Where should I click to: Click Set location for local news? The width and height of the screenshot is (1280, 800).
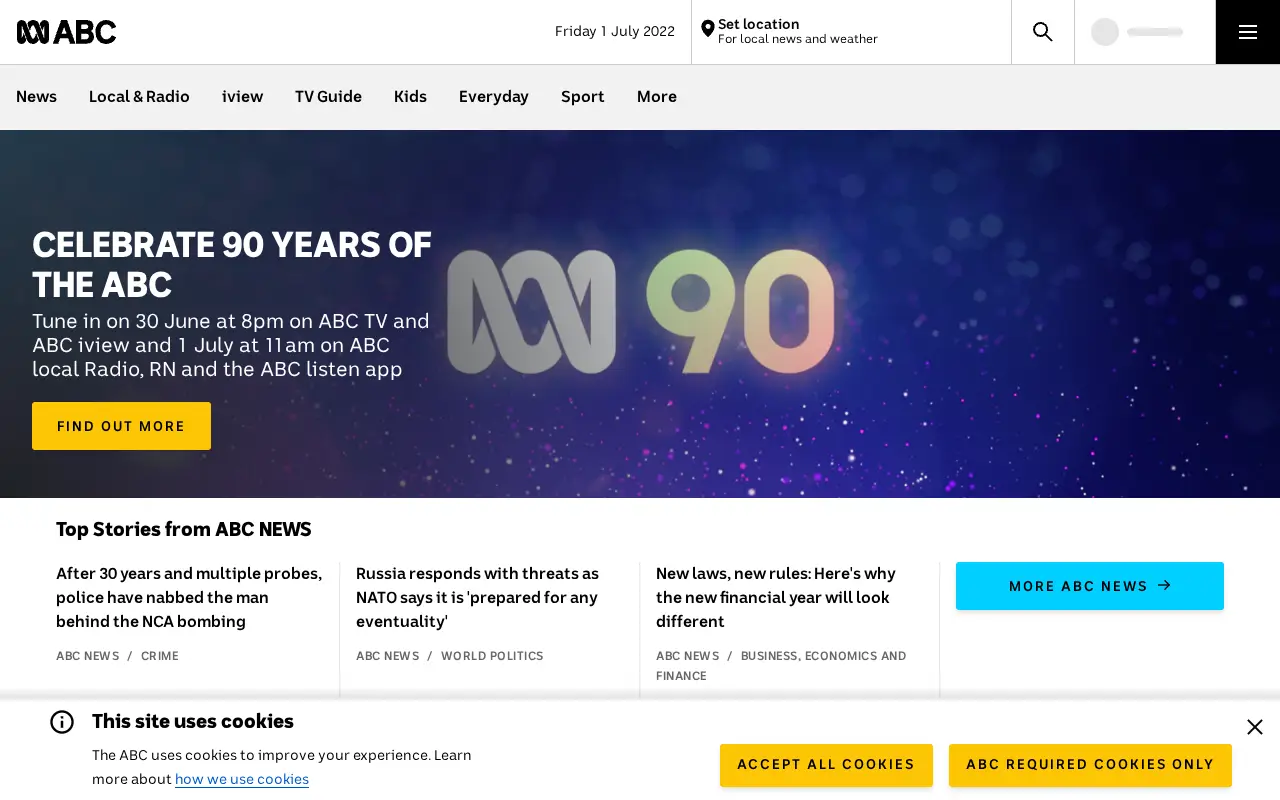coord(851,32)
